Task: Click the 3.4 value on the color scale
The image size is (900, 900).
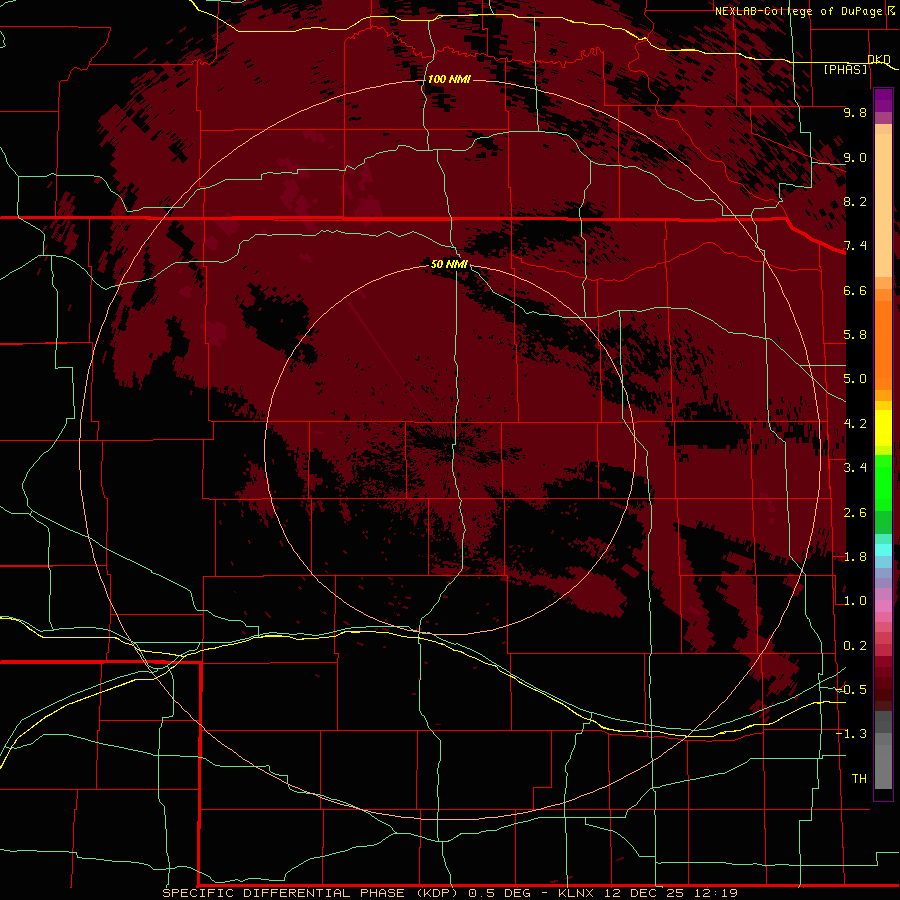Action: point(855,468)
